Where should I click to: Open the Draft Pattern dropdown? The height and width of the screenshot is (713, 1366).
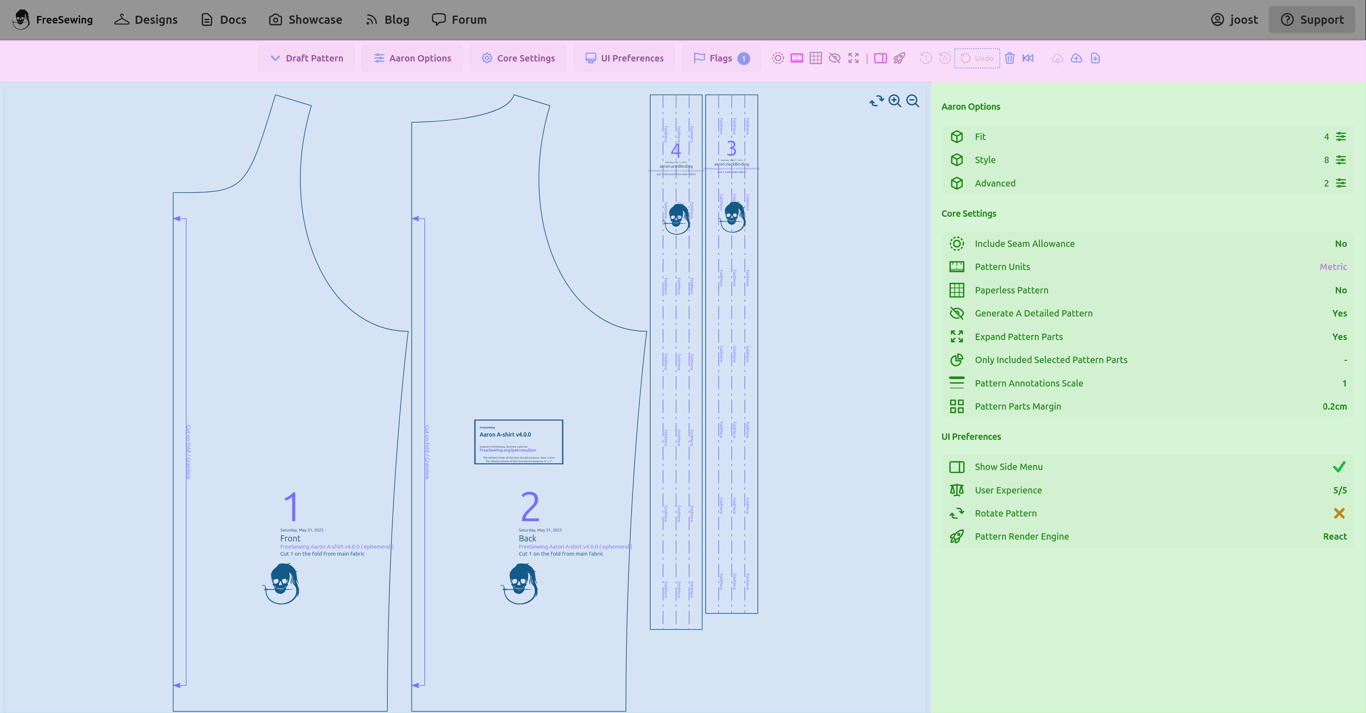coord(307,58)
